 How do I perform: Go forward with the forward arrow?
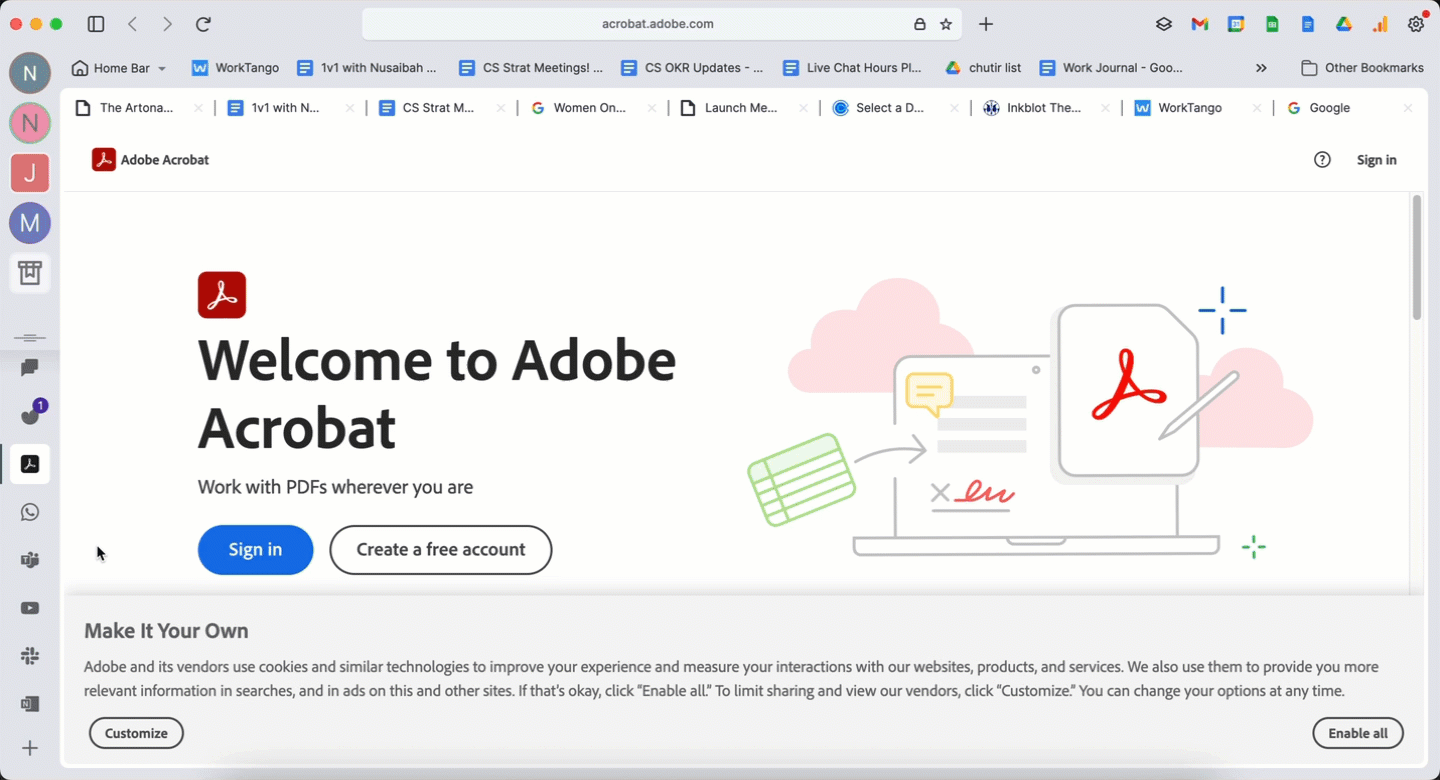(x=167, y=24)
